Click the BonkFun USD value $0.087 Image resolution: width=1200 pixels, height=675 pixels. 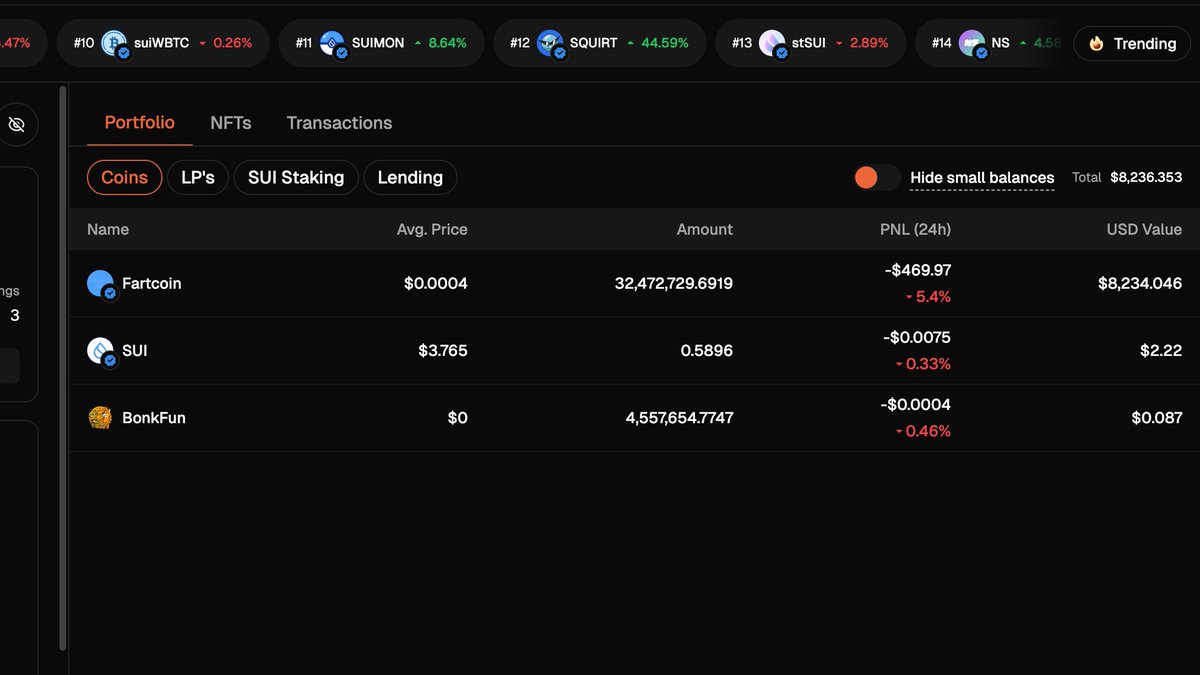click(x=1157, y=418)
